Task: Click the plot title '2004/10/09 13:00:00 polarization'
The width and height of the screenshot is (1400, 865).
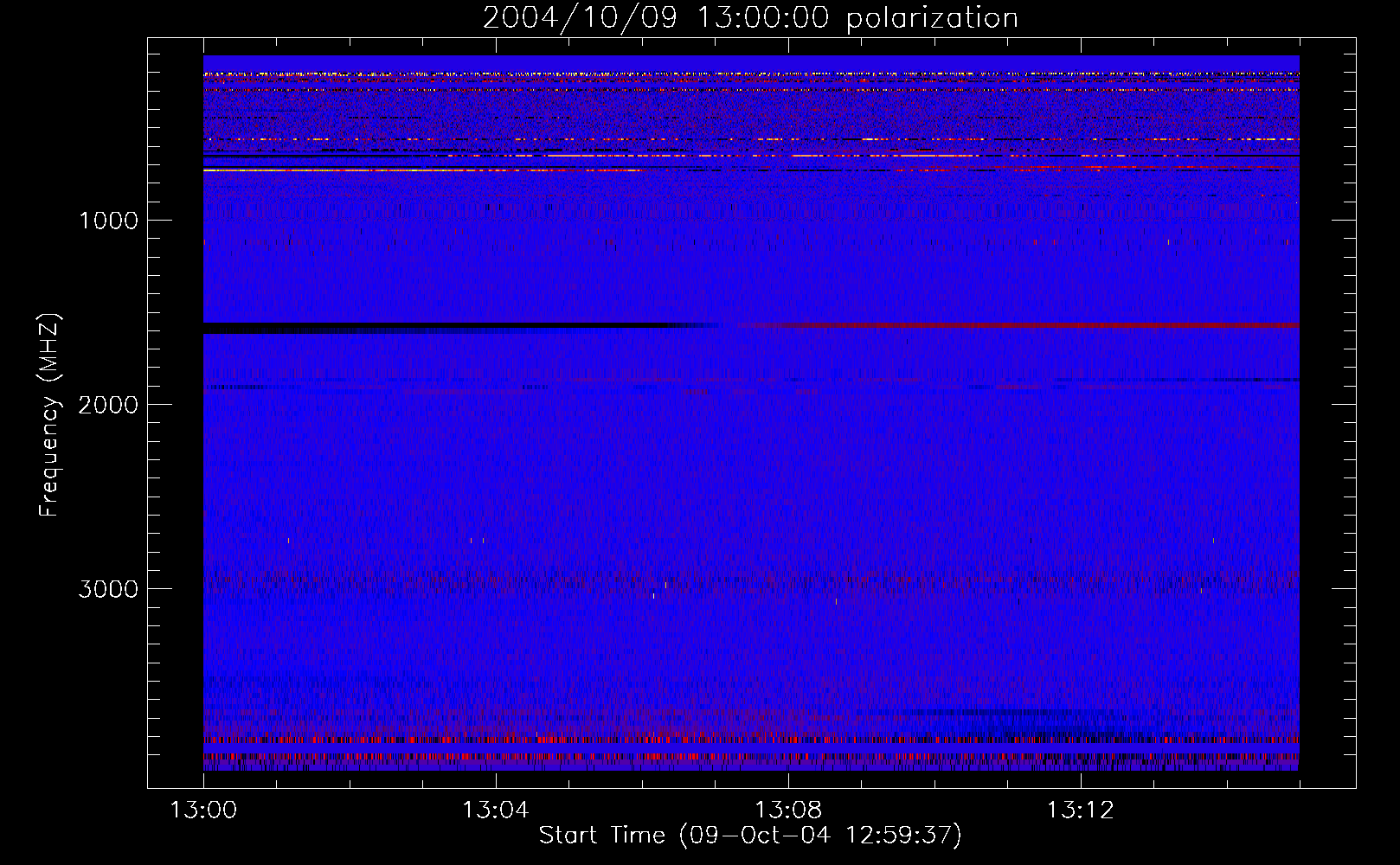Action: [750, 18]
